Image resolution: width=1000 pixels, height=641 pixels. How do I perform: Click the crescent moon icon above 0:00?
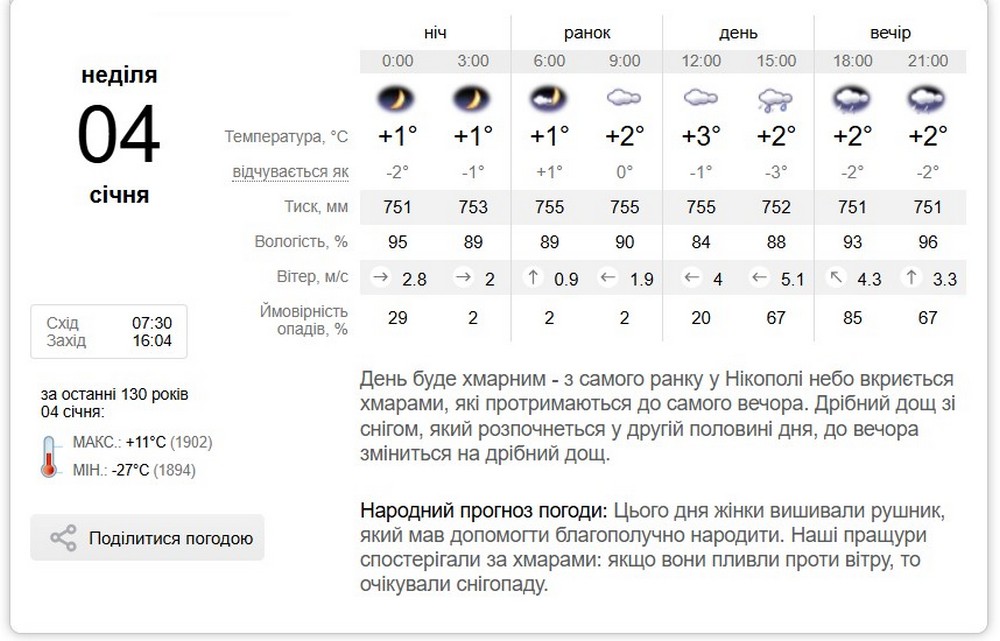(397, 99)
